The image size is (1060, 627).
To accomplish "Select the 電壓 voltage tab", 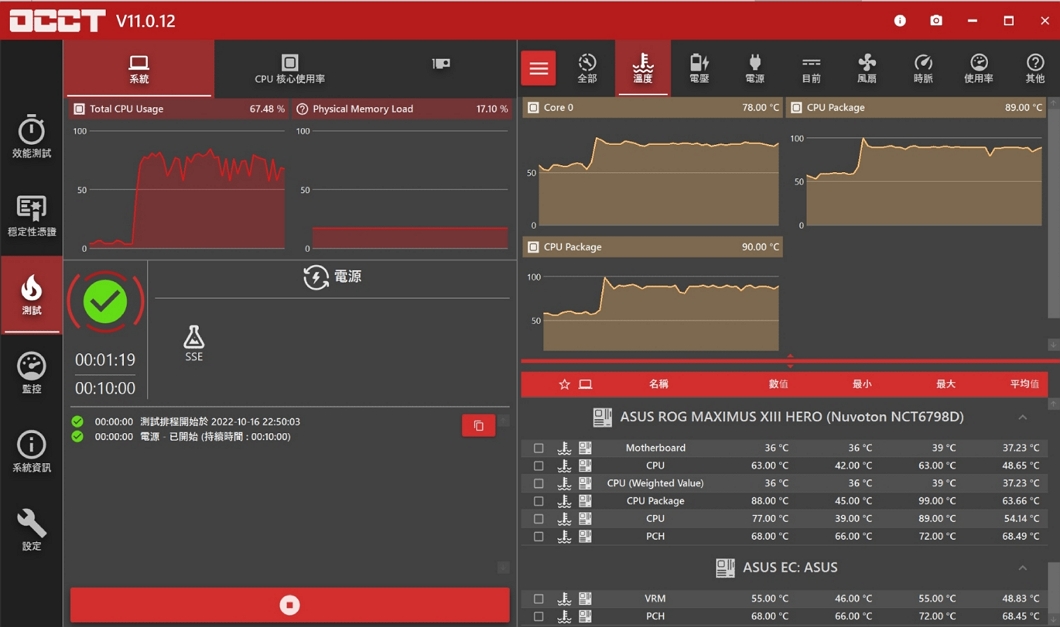I will 699,69.
